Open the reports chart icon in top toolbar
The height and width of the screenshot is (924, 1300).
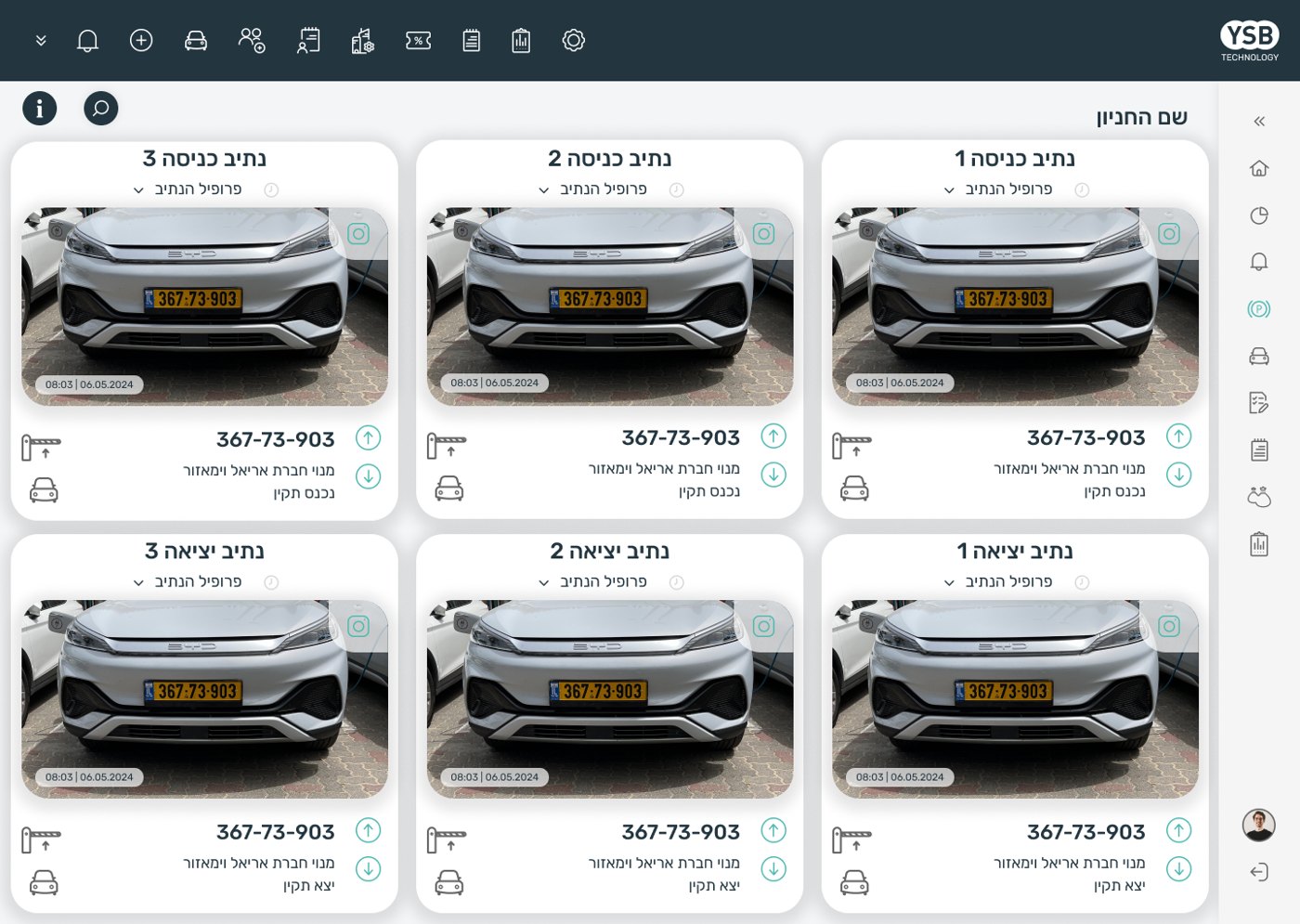point(521,41)
